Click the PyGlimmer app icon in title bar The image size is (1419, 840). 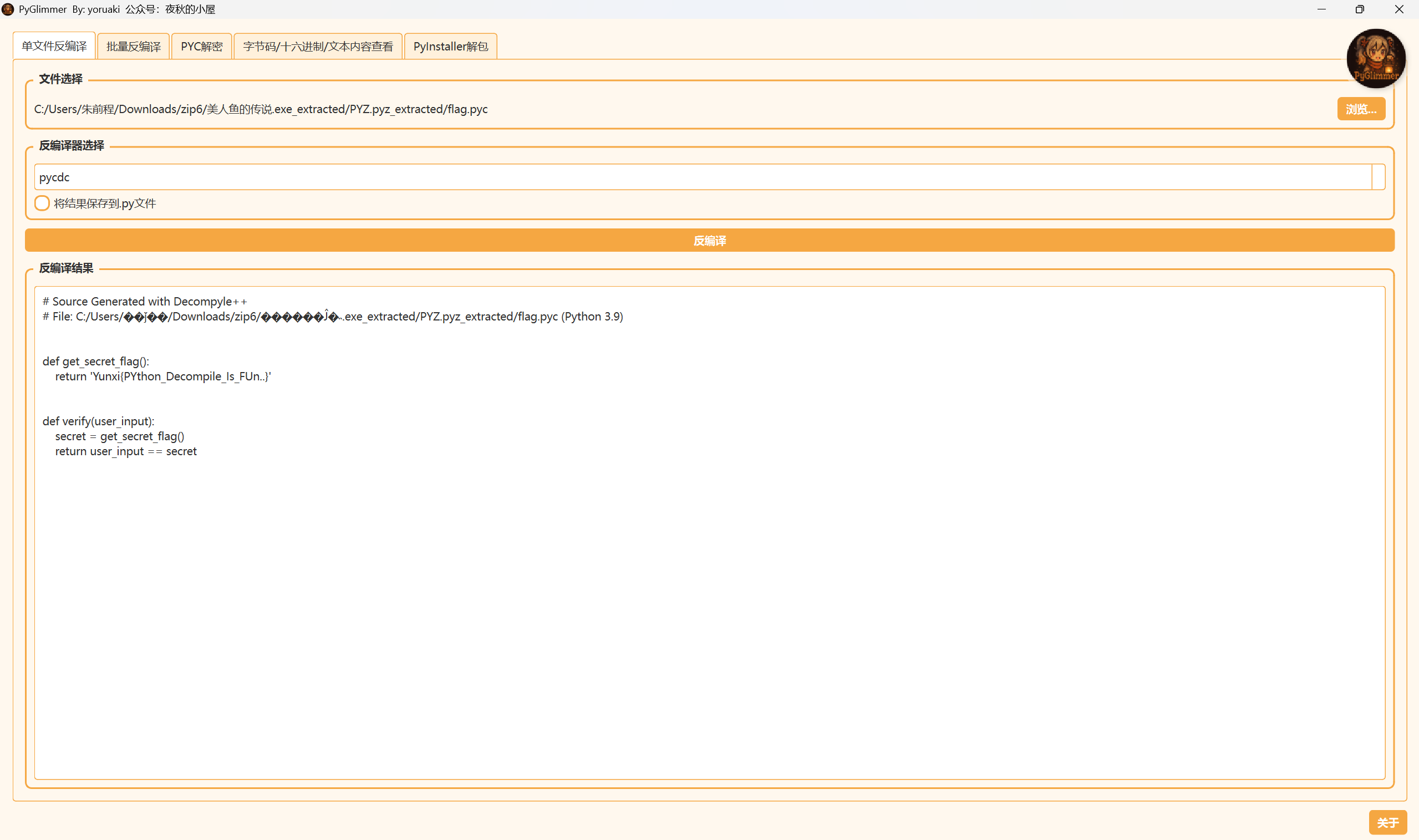8,9
